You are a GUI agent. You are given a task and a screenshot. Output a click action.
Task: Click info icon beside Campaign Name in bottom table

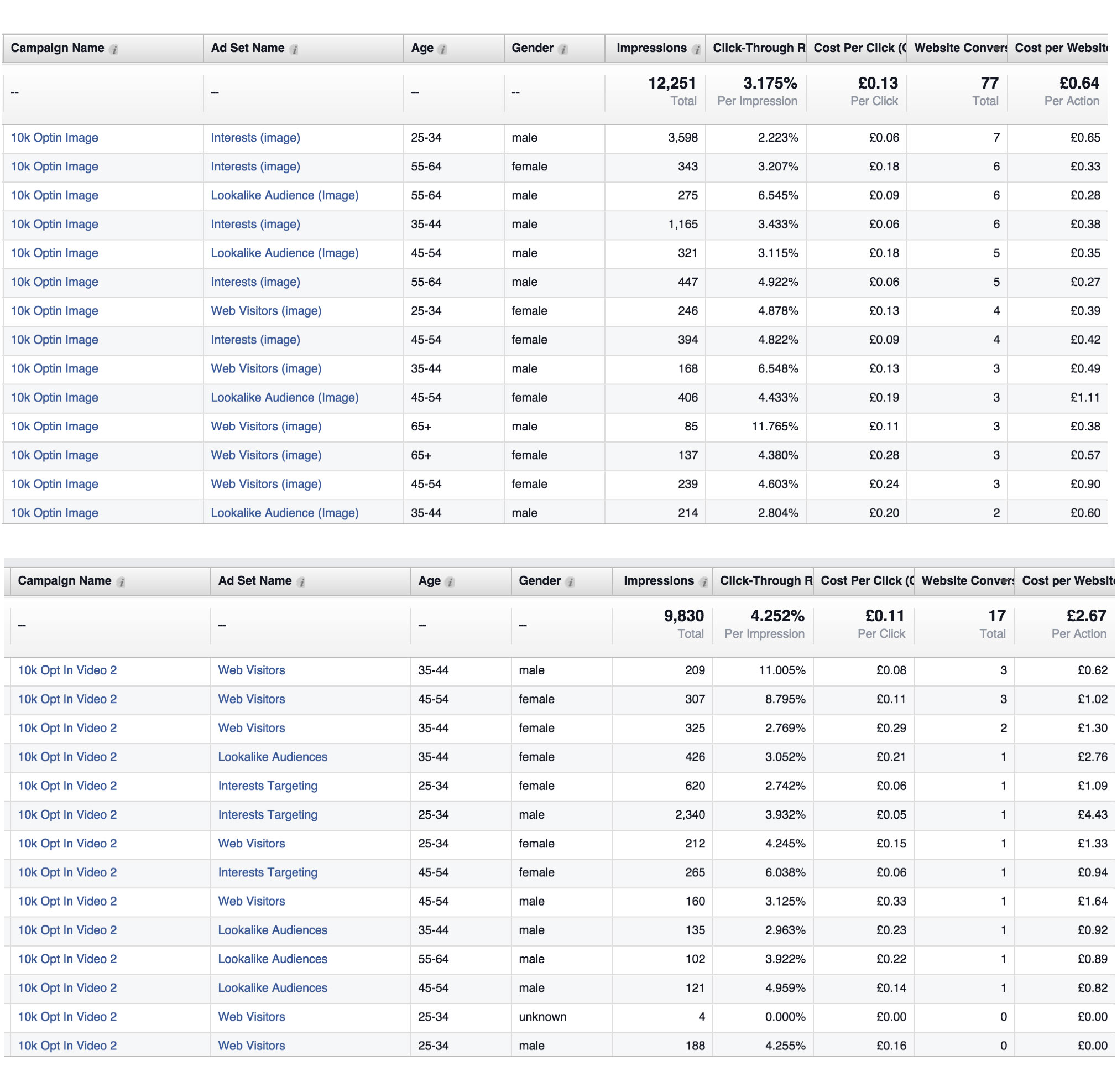pyautogui.click(x=121, y=582)
